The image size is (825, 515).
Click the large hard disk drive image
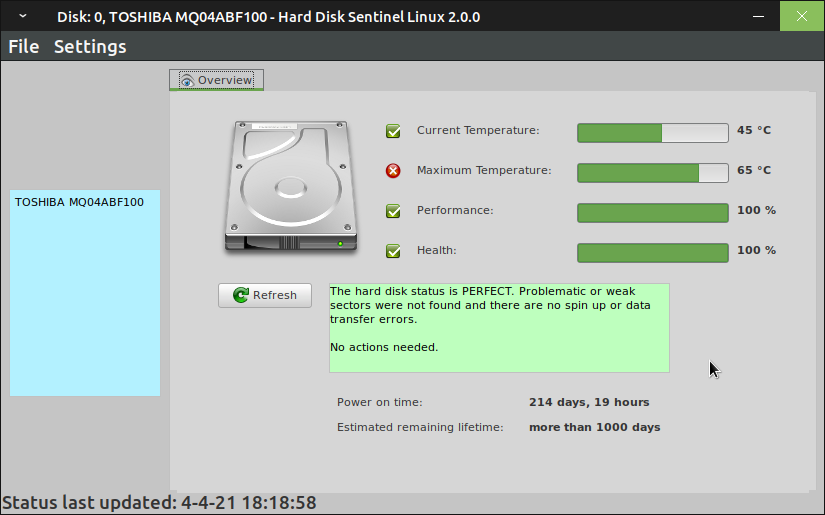click(291, 186)
